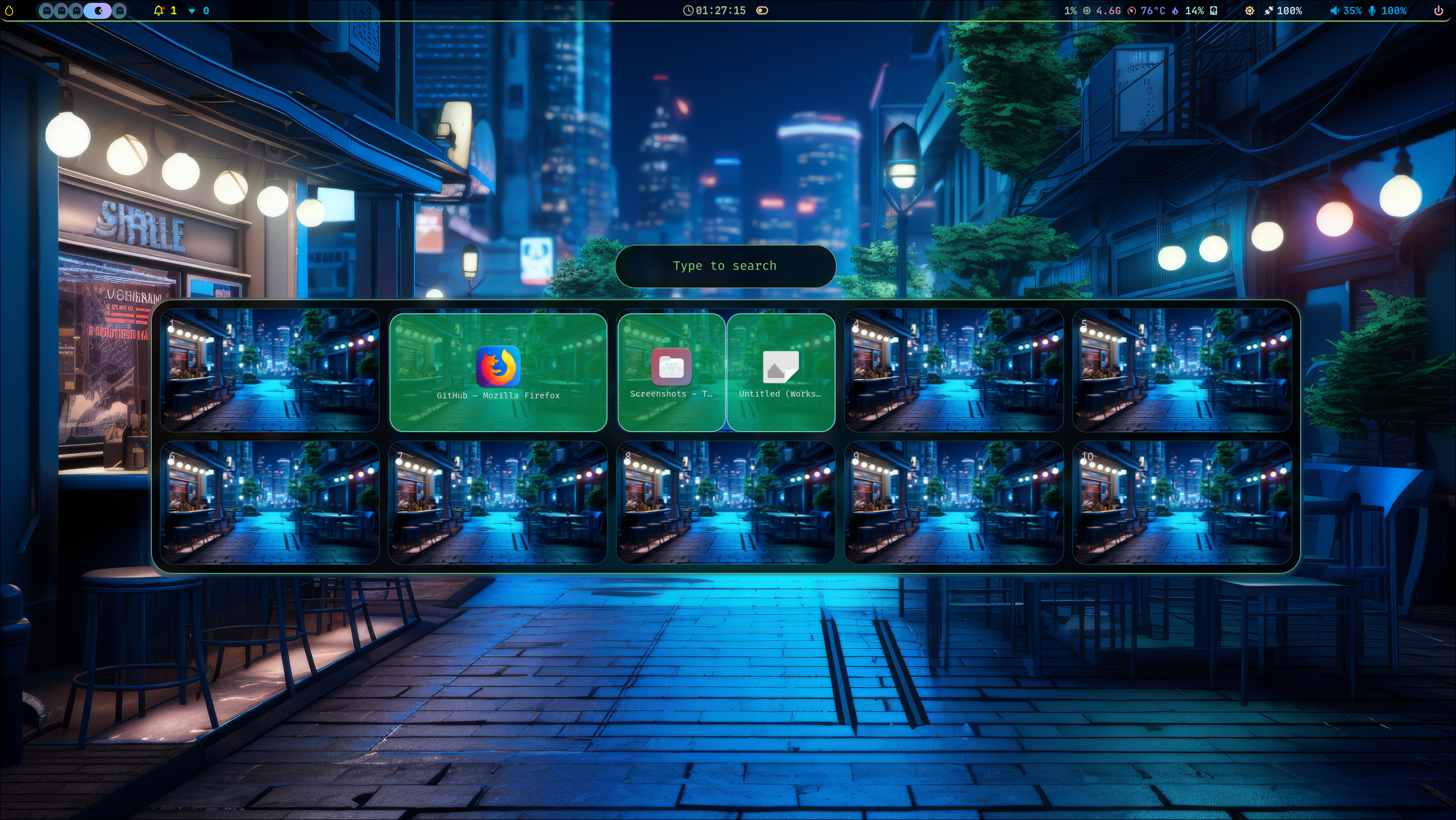Screen dimensions: 1456x820
Task: Toggle the pill switch beside the clock
Action: pyautogui.click(x=762, y=10)
